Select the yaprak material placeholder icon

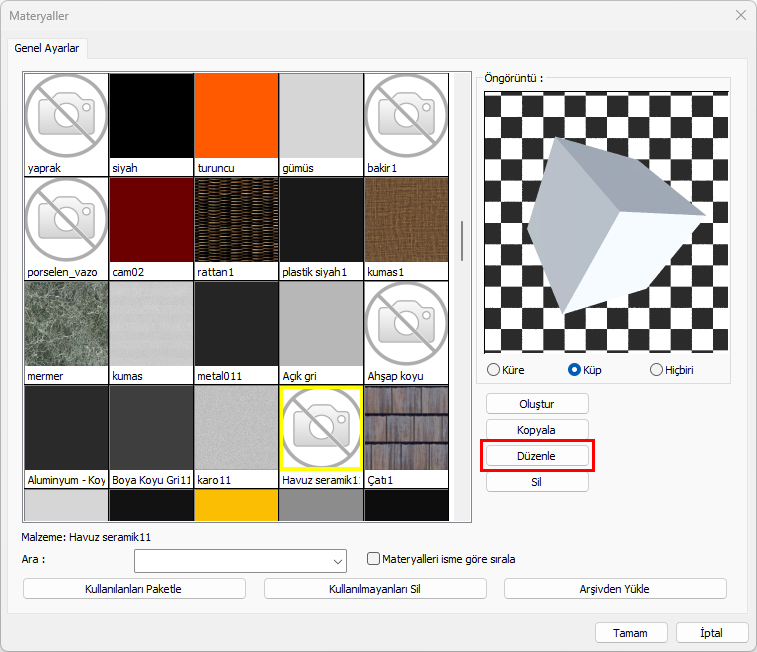(66, 116)
